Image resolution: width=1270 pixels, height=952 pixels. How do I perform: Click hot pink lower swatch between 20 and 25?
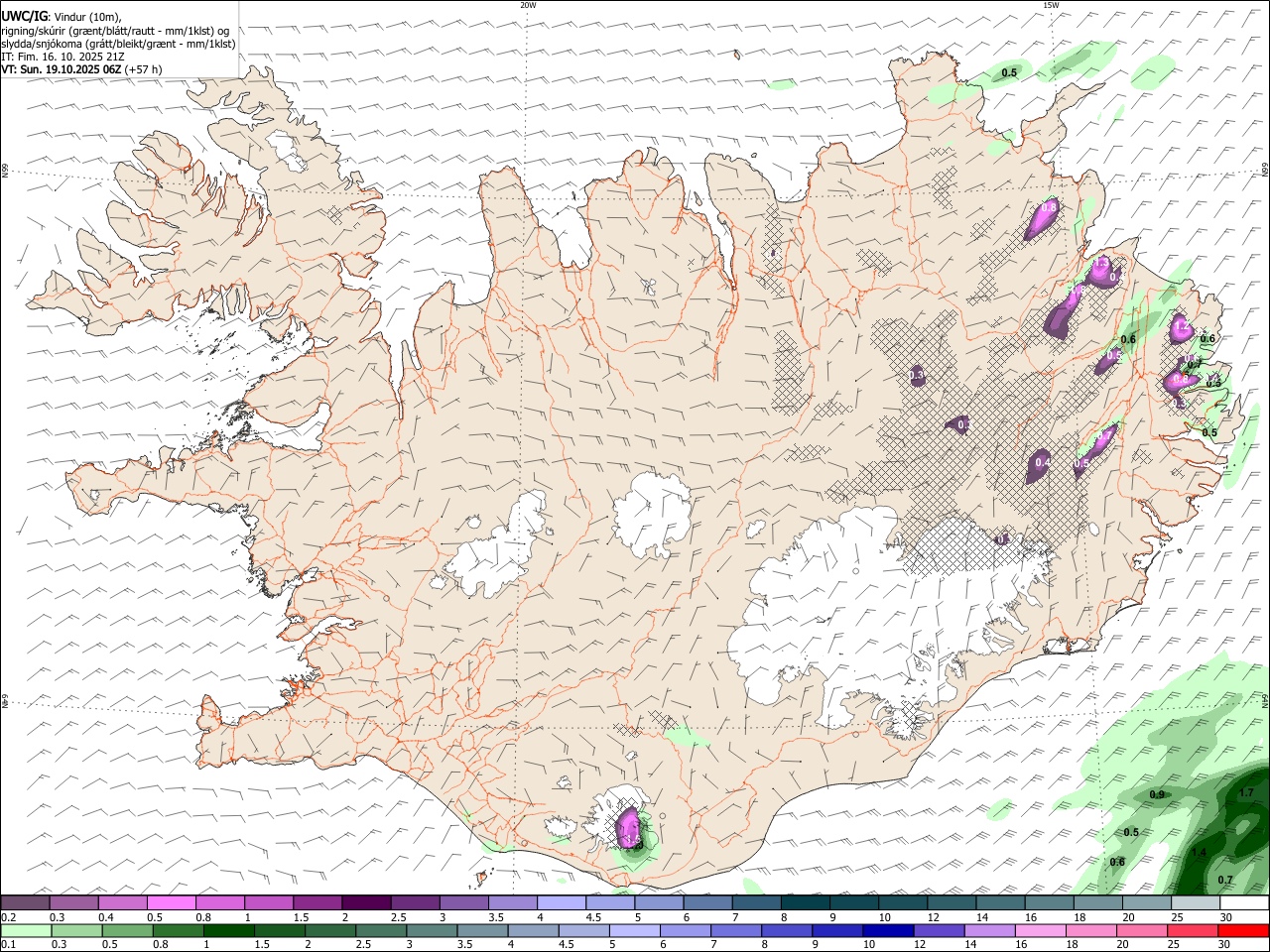[1142, 930]
